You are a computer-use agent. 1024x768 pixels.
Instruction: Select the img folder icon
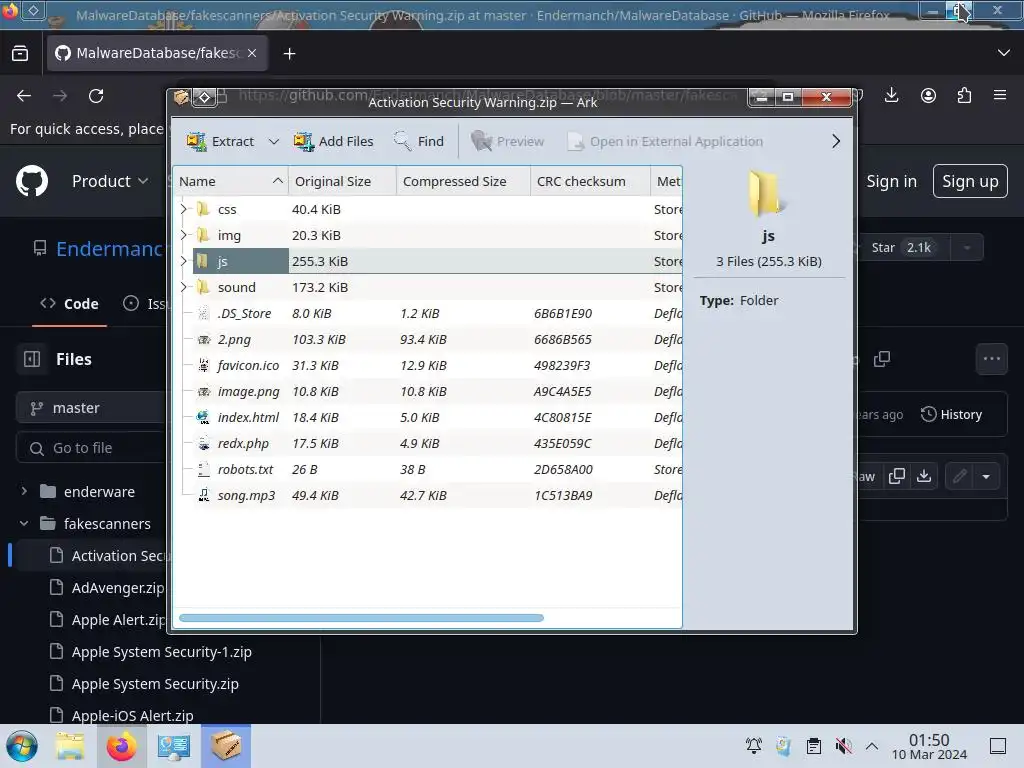pos(204,235)
